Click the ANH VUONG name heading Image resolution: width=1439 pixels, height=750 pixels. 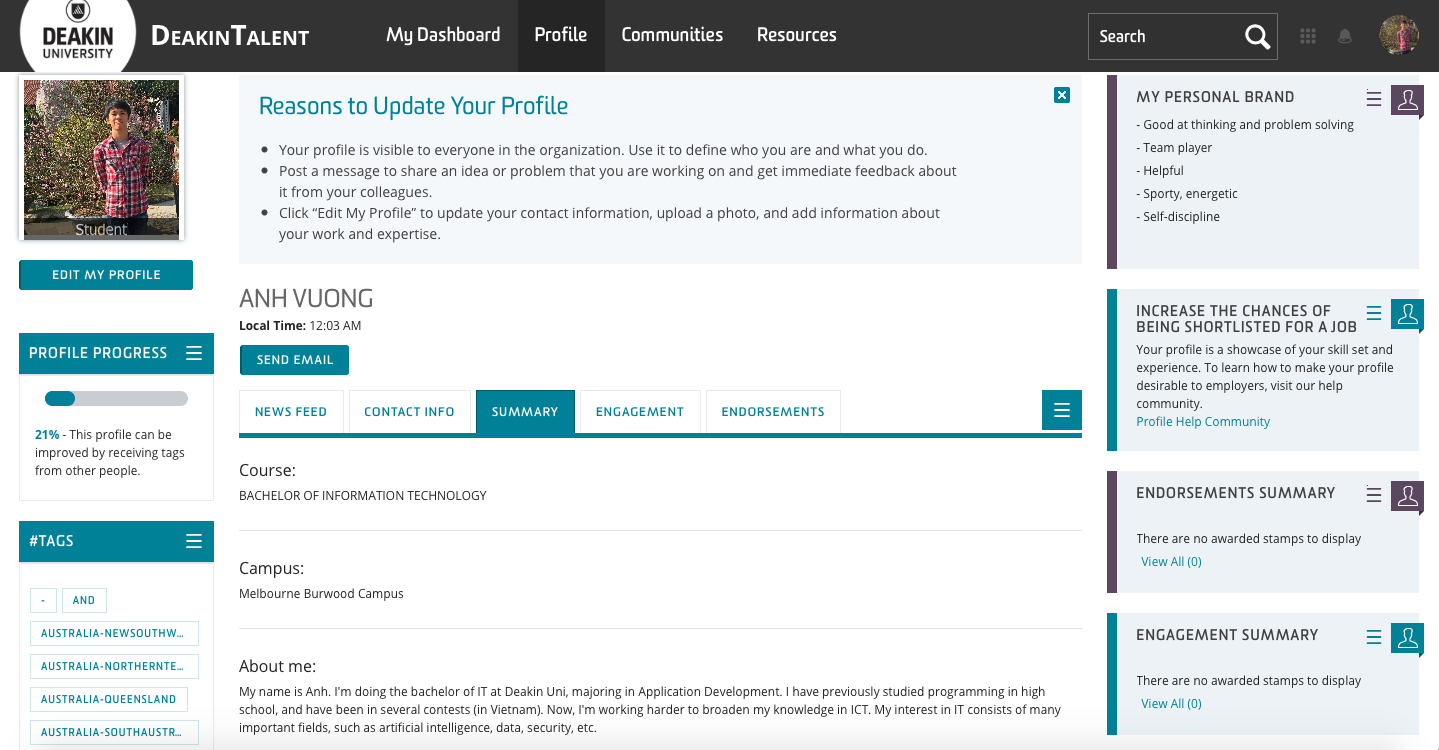click(306, 298)
